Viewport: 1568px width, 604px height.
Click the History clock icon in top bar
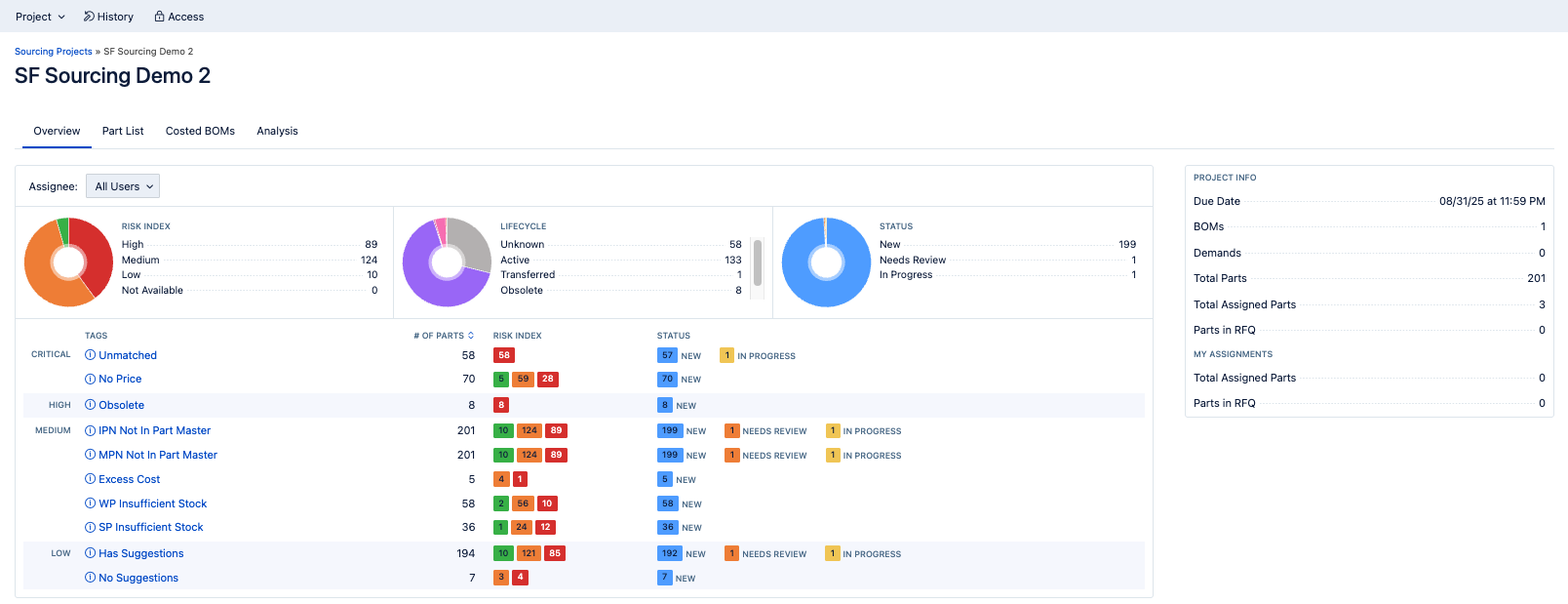(x=89, y=17)
